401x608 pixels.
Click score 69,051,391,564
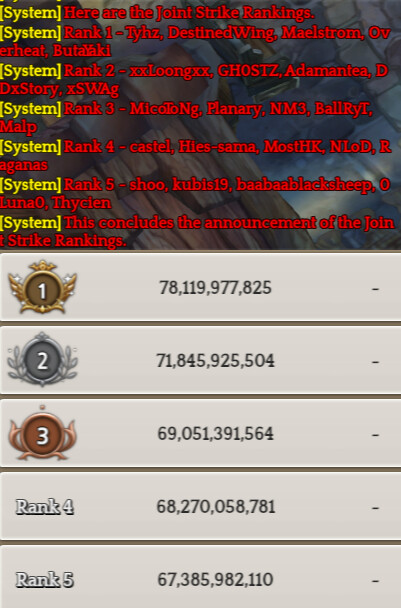pos(215,434)
